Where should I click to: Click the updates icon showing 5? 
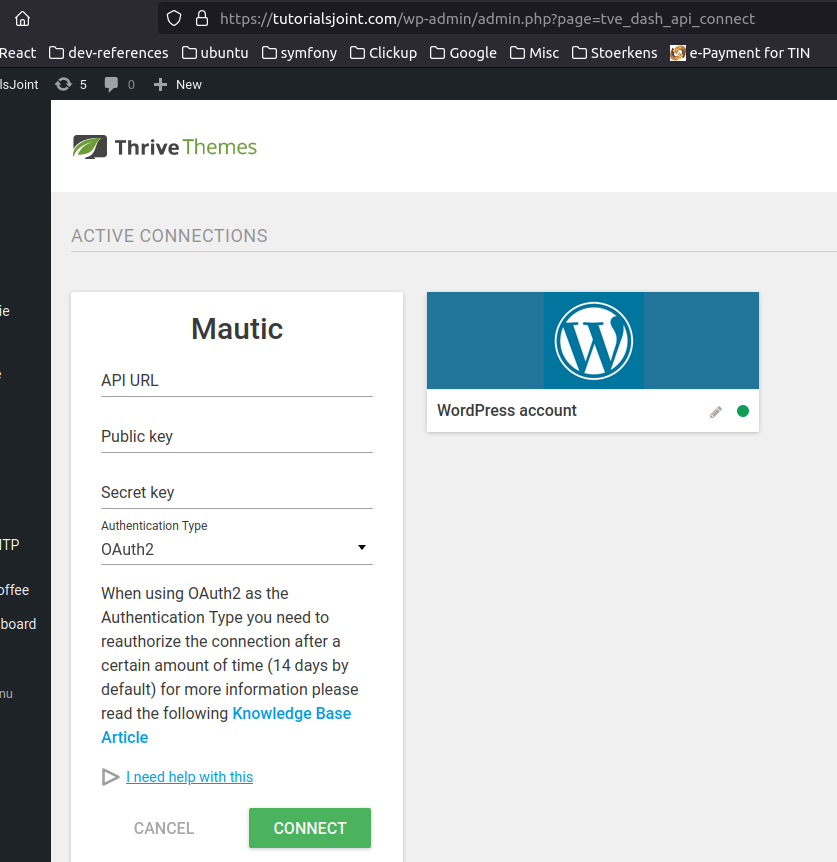[71, 84]
